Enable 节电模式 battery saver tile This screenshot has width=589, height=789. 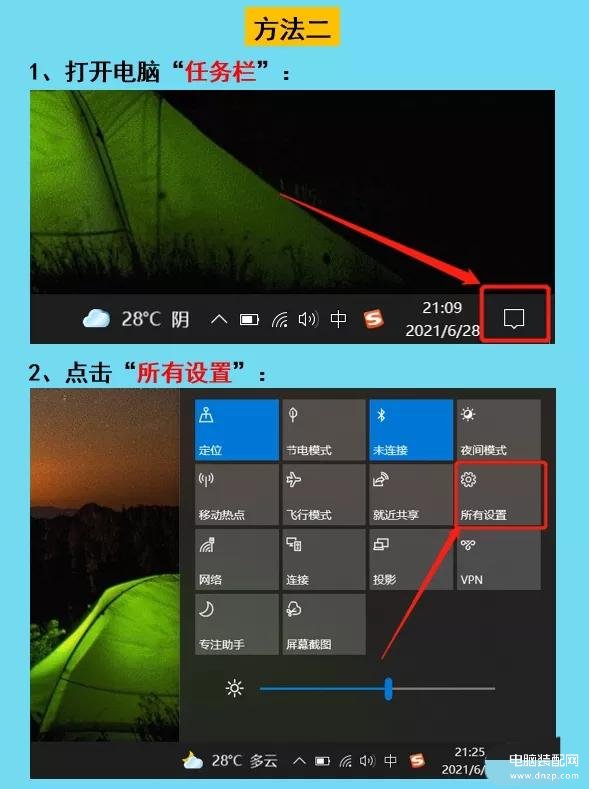pos(324,430)
